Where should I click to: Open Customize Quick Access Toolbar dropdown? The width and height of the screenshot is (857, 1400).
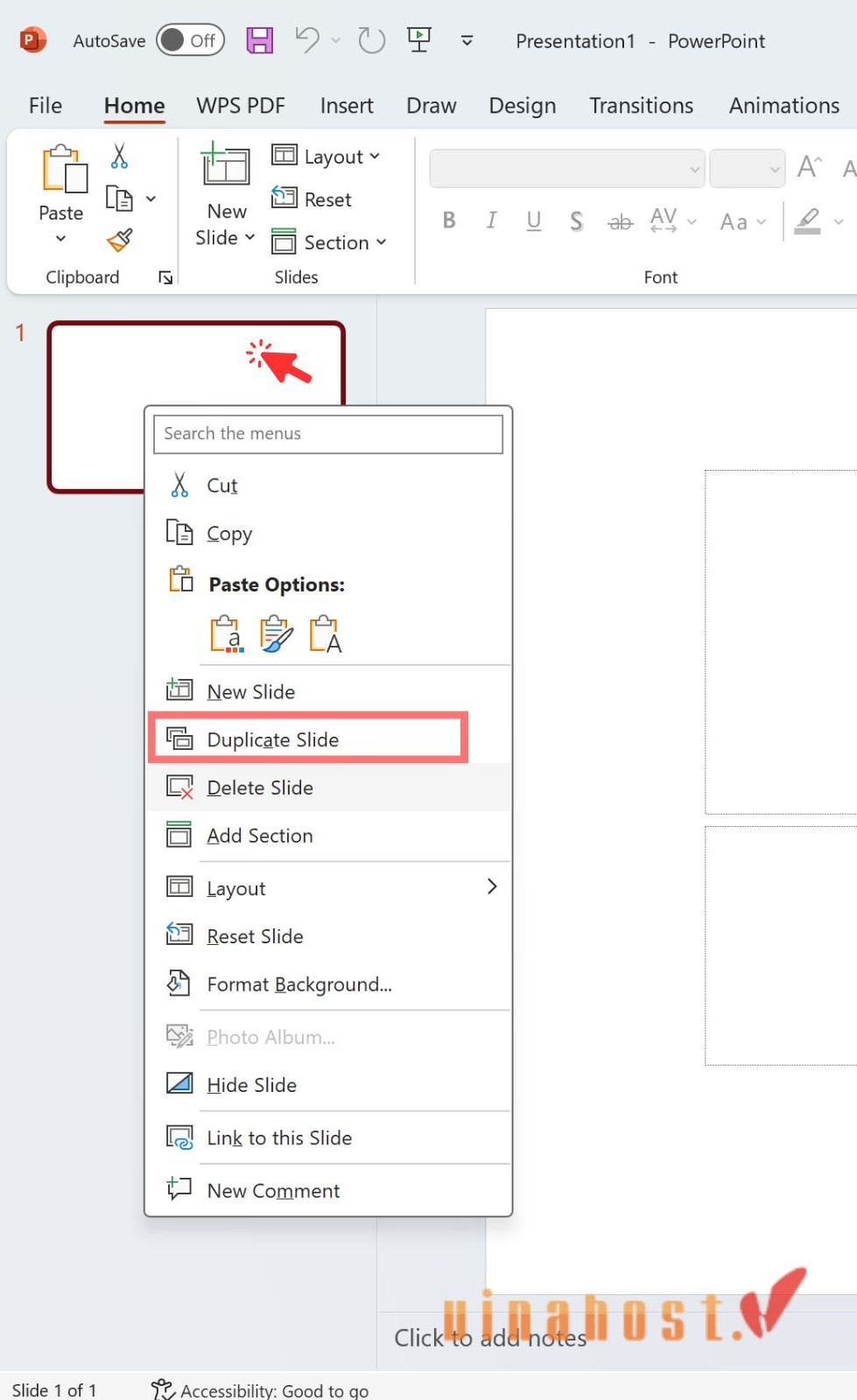pos(467,40)
